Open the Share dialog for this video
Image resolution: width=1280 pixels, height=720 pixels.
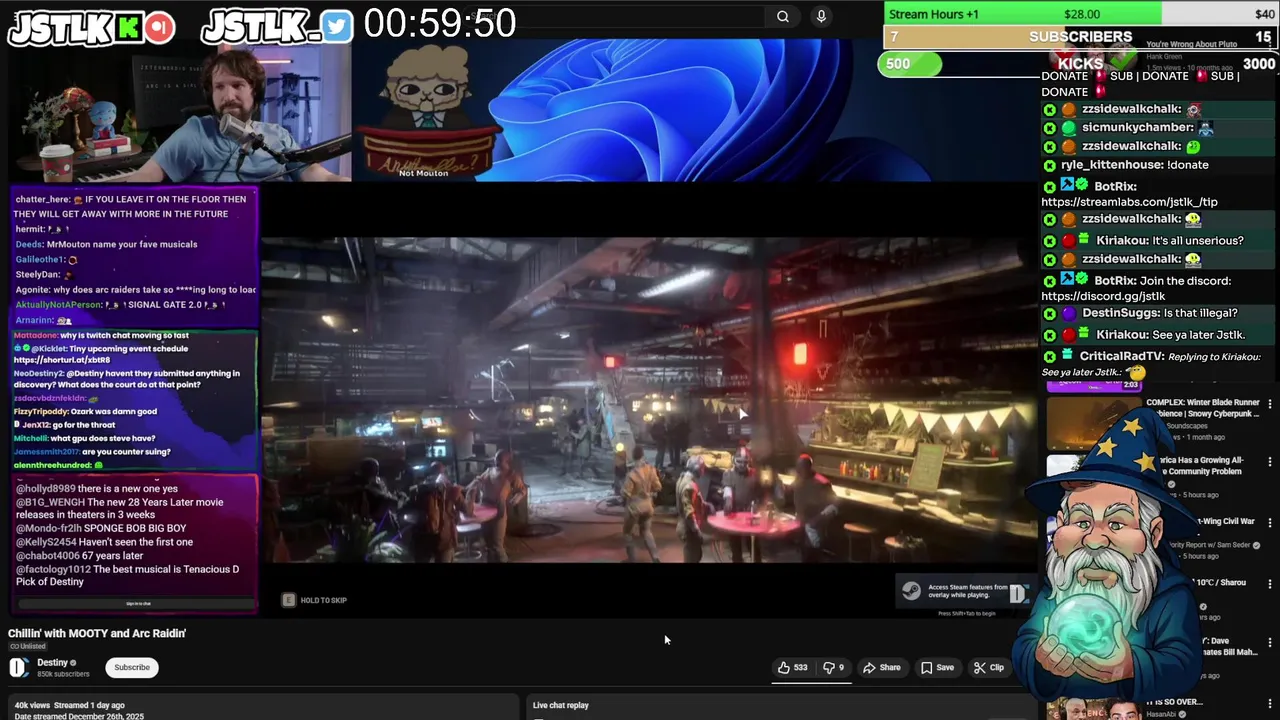click(x=882, y=667)
